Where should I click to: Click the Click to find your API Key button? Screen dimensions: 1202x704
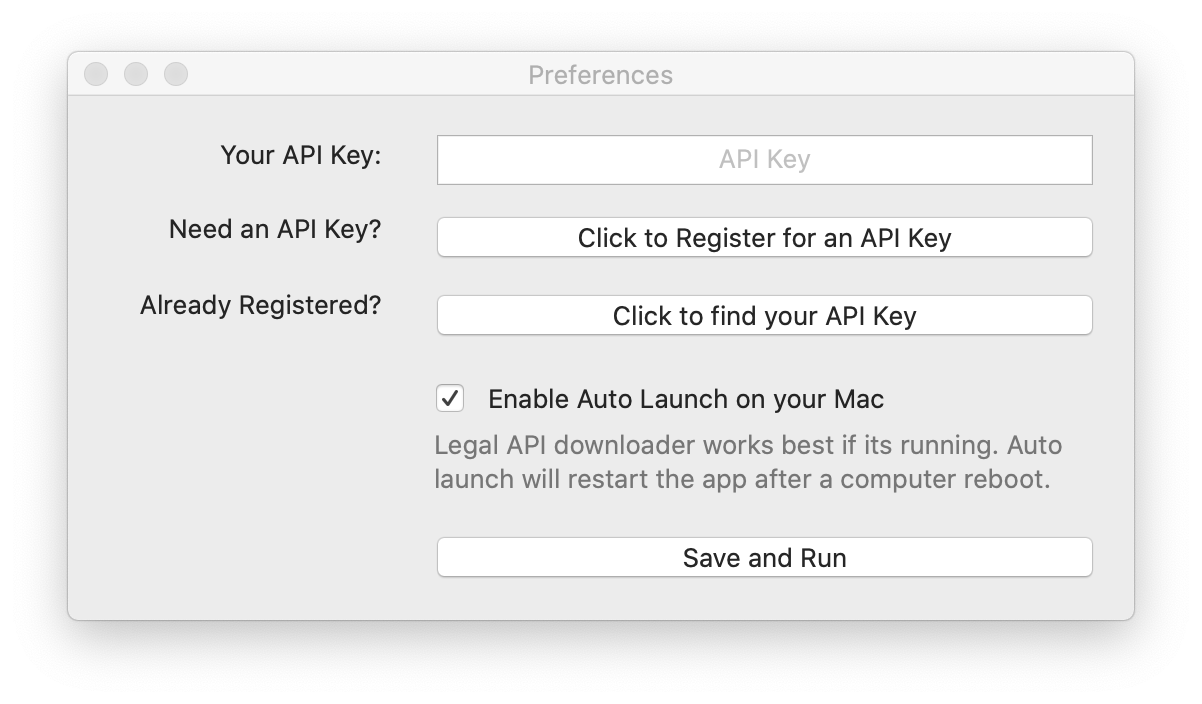tap(764, 316)
